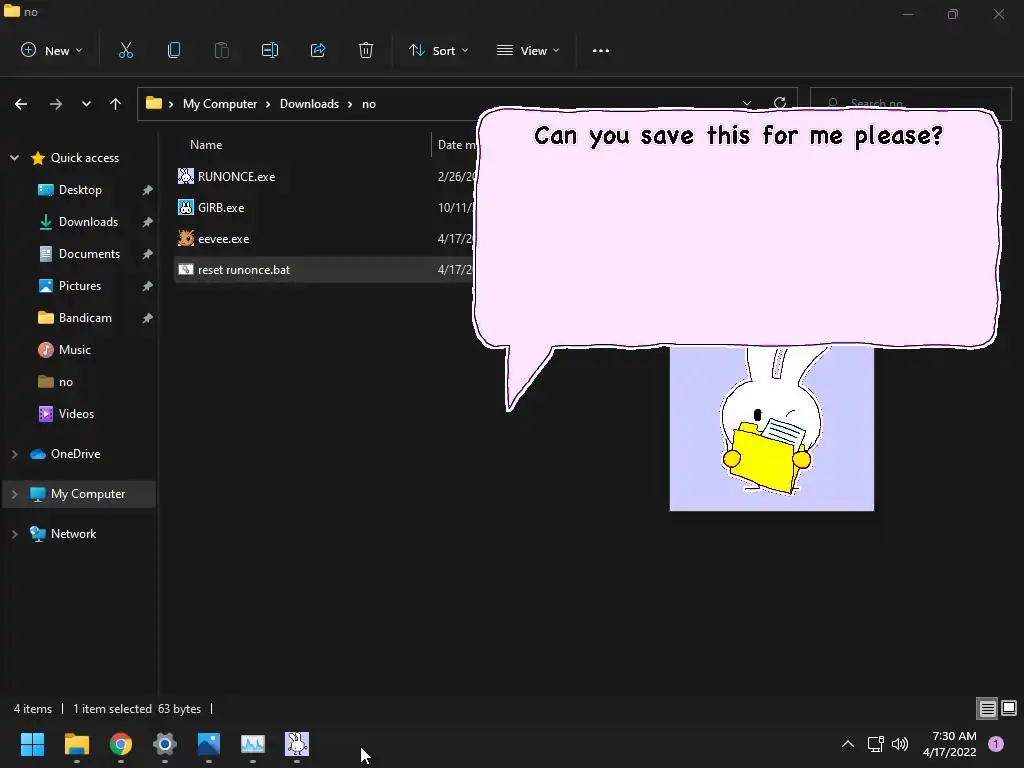Click the pin icon beside Bandicam
Image resolution: width=1024 pixels, height=768 pixels.
point(148,318)
